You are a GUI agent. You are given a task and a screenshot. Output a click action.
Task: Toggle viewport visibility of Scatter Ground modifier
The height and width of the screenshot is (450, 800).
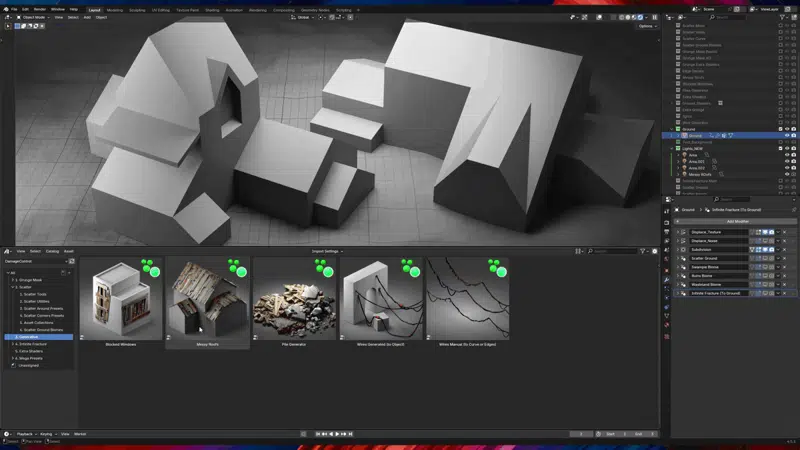click(x=765, y=258)
